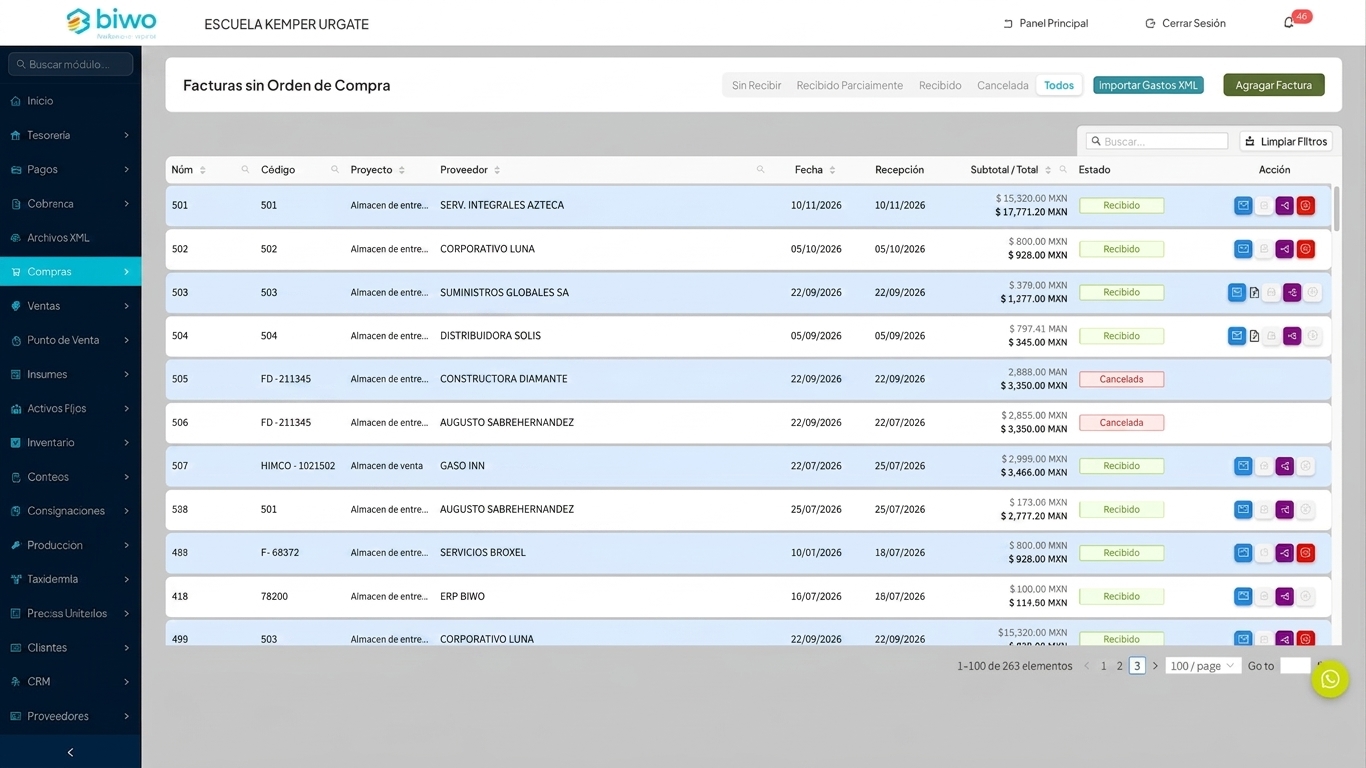Click the Inicio home icon in sidebar
1366x768 pixels.
(15, 101)
